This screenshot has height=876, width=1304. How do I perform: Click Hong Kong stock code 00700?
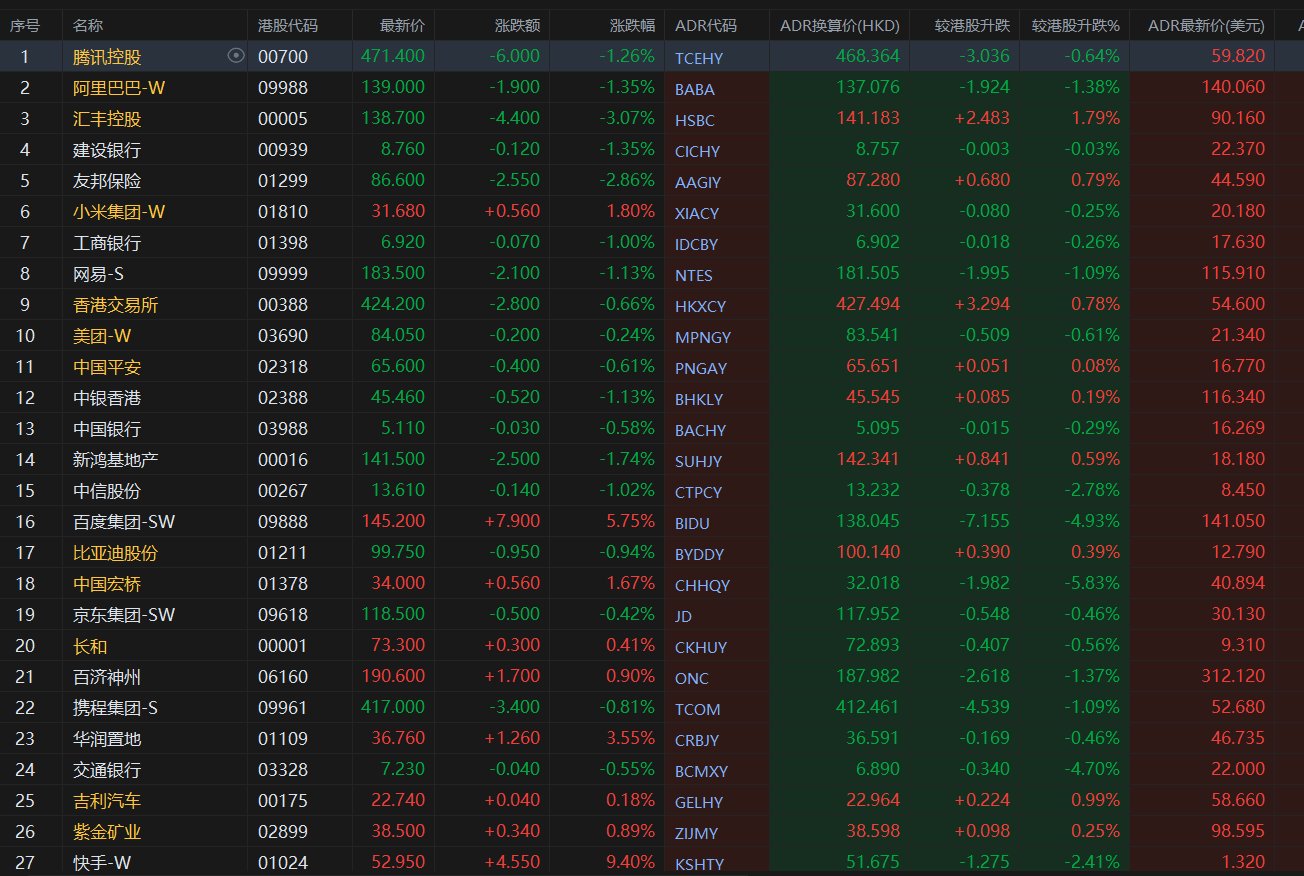[283, 57]
